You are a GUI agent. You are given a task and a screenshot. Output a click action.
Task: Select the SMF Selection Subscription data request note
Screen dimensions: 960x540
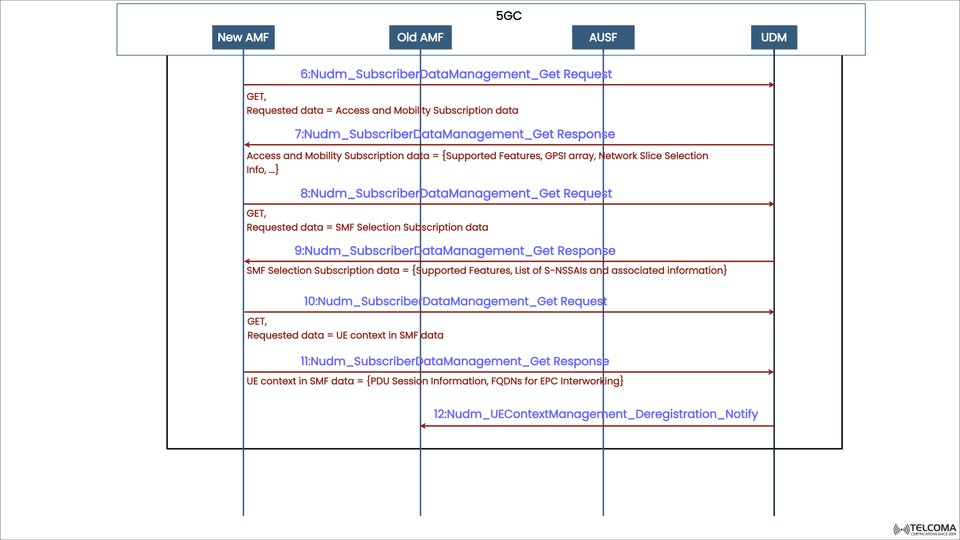coord(367,227)
